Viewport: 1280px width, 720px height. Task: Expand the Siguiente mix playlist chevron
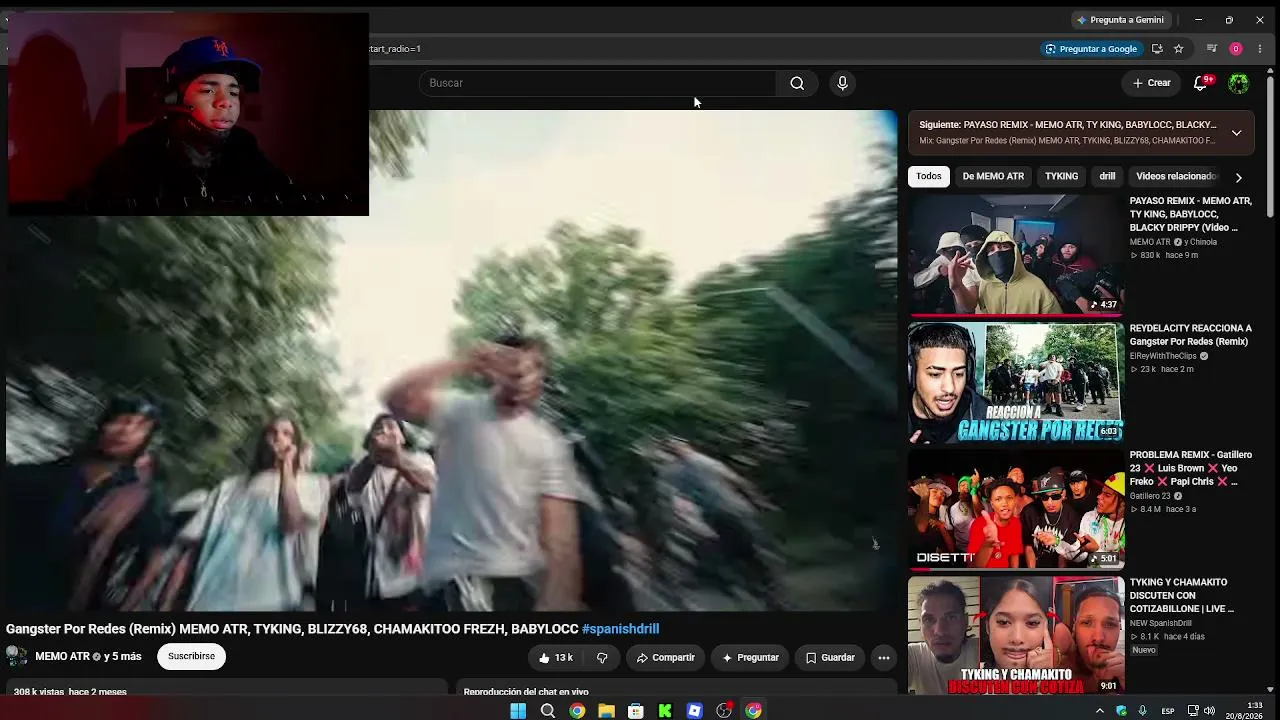(1236, 133)
